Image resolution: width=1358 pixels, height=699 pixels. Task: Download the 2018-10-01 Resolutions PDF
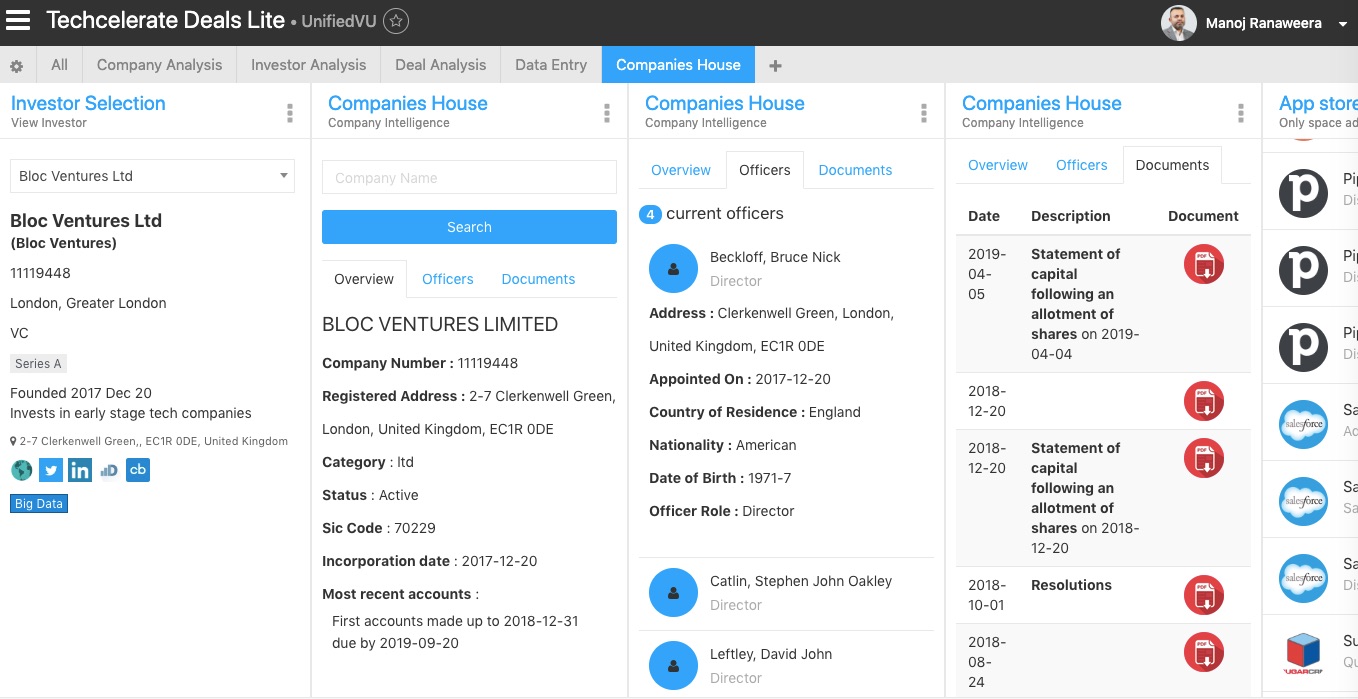tap(1203, 595)
